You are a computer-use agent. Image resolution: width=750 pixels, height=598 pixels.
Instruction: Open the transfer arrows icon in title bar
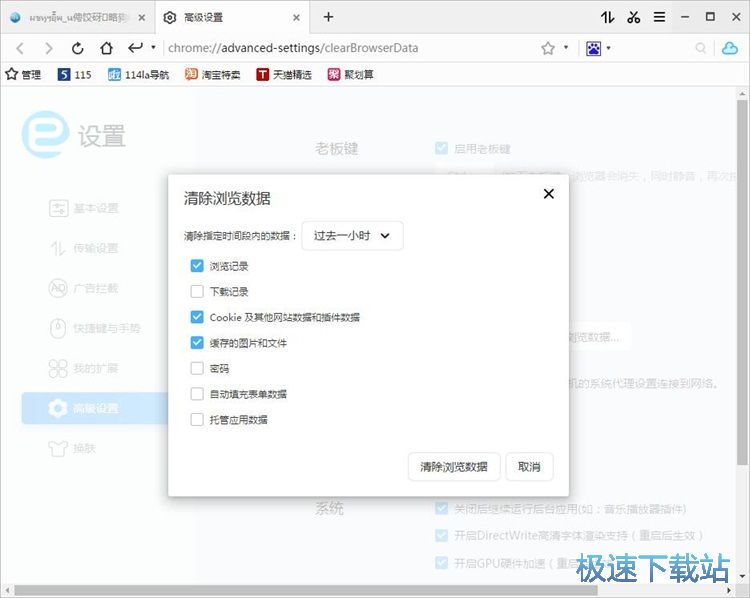tap(607, 17)
